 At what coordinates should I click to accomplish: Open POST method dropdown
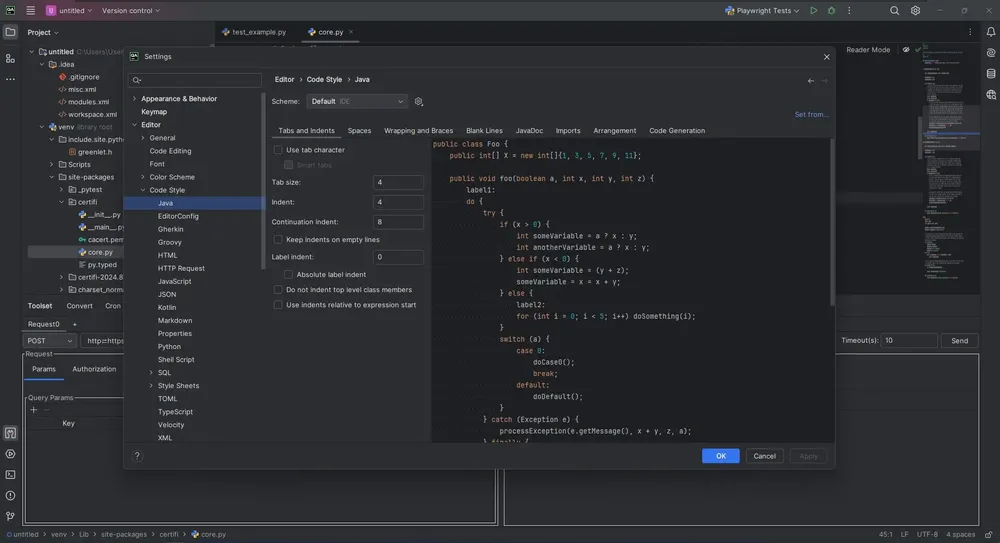pos(49,341)
